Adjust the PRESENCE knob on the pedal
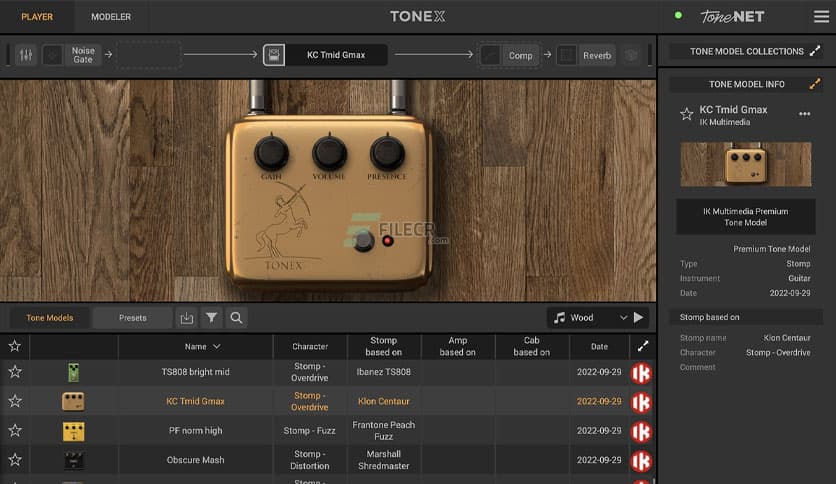Screen dimensions: 836x484 coord(387,153)
